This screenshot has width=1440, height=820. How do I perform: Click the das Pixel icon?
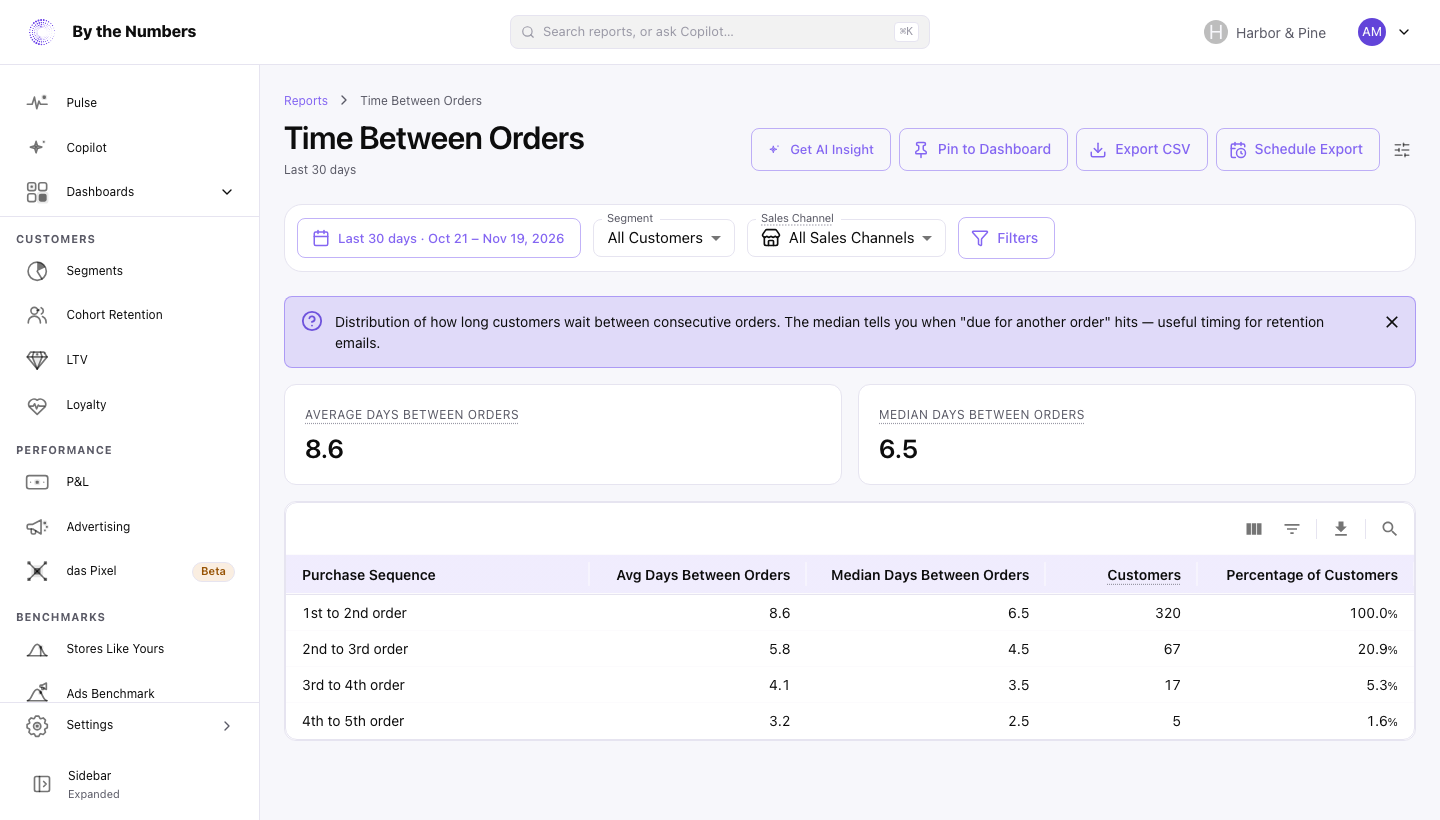(x=37, y=571)
